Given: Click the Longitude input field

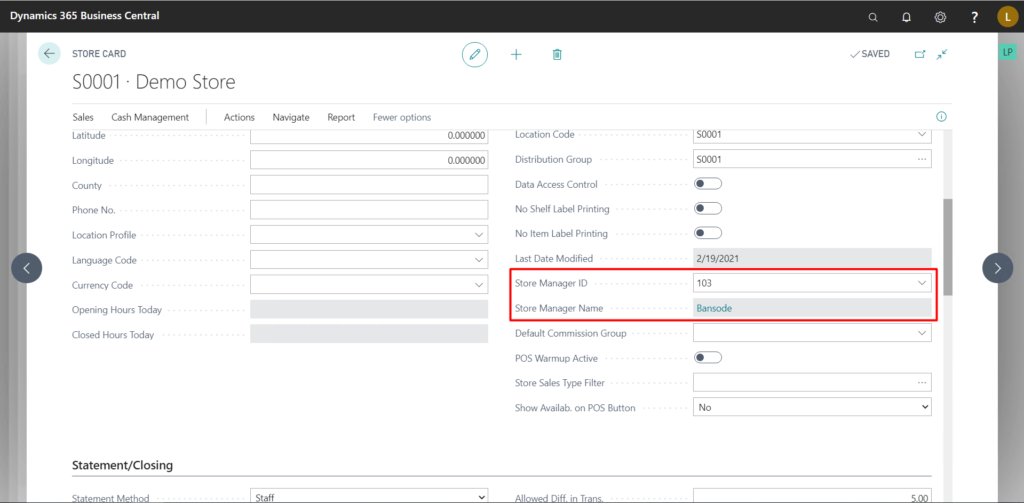Looking at the screenshot, I should pos(369,160).
